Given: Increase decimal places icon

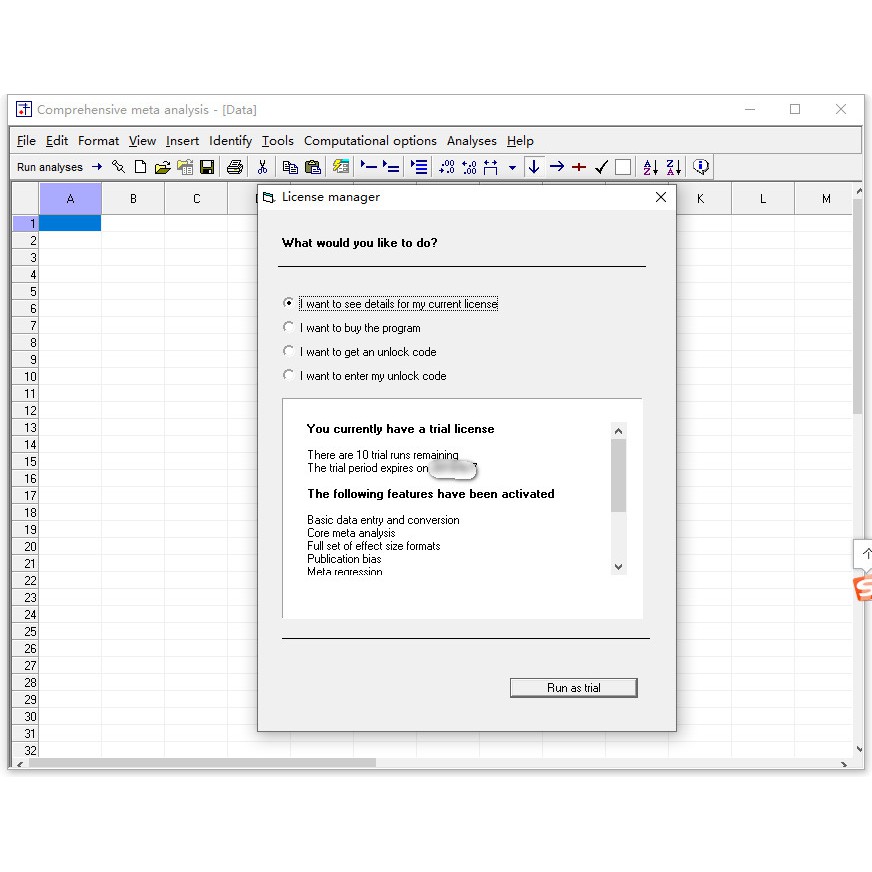Looking at the screenshot, I should (447, 167).
